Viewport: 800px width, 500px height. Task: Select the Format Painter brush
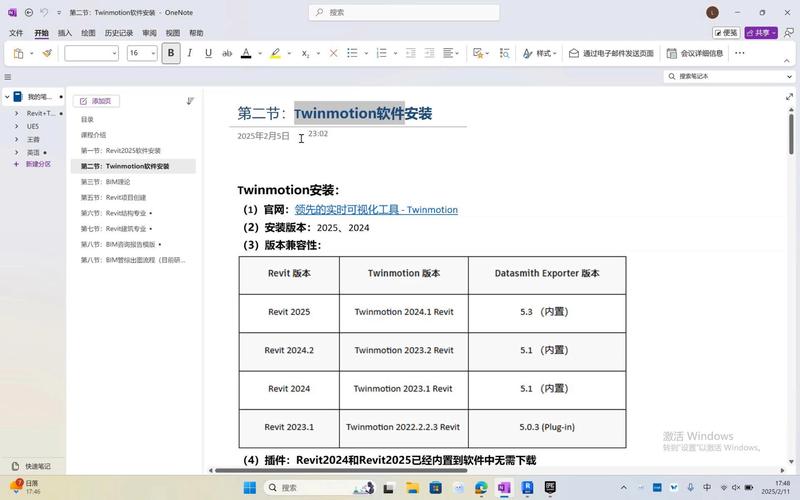47,53
